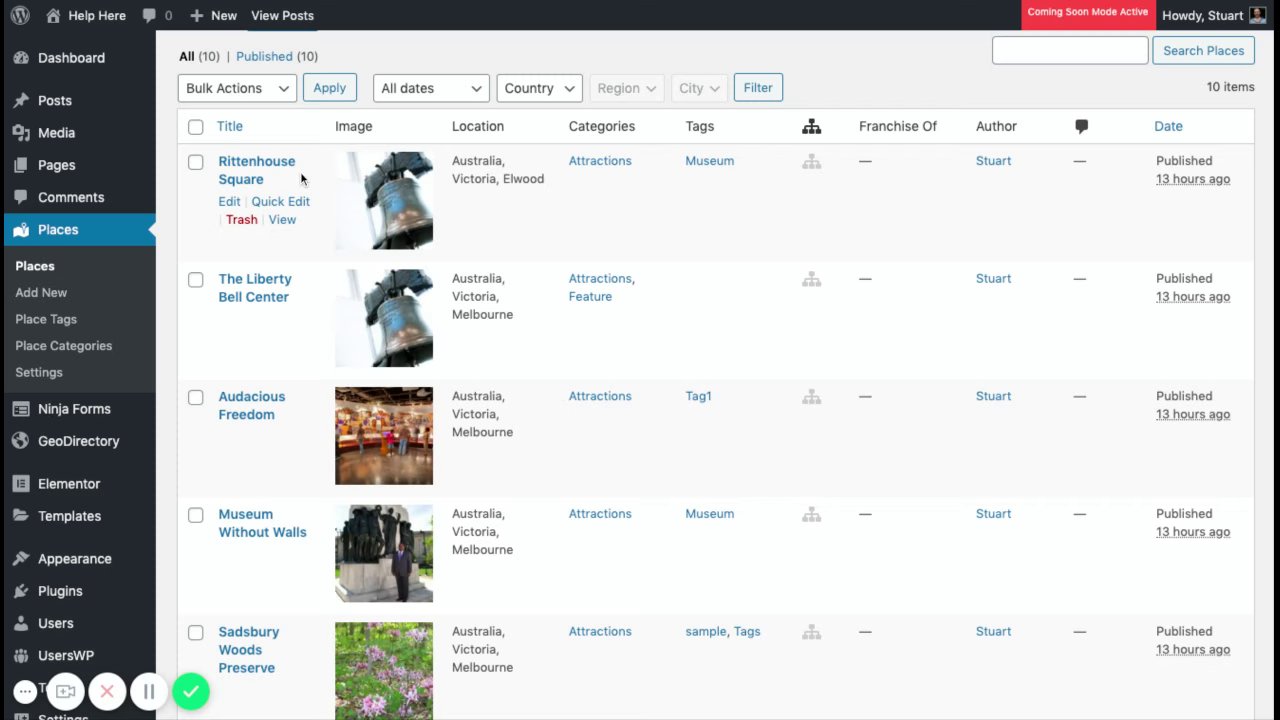Click the WordPress logo icon
The width and height of the screenshot is (1280, 720).
[20, 15]
